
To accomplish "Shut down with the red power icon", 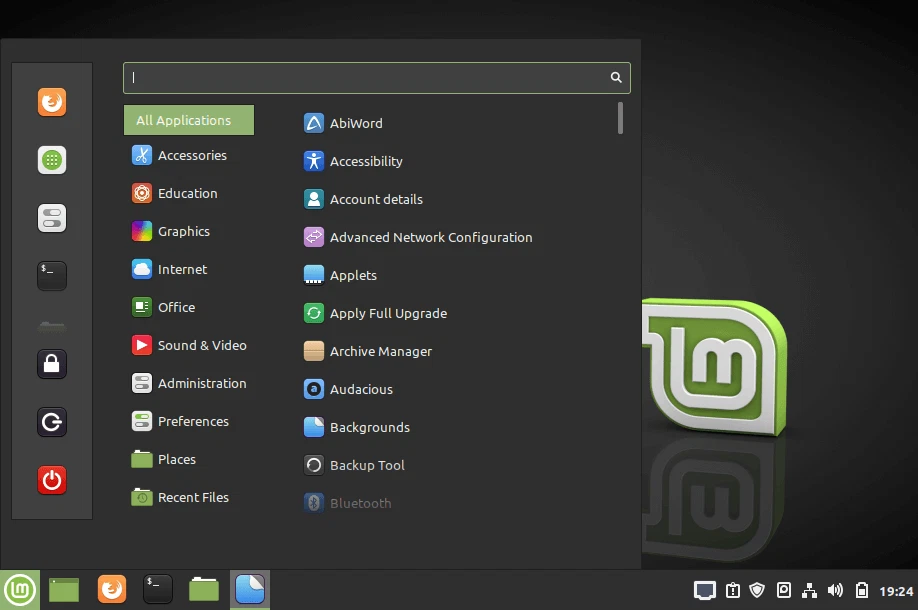I will pyautogui.click(x=51, y=479).
